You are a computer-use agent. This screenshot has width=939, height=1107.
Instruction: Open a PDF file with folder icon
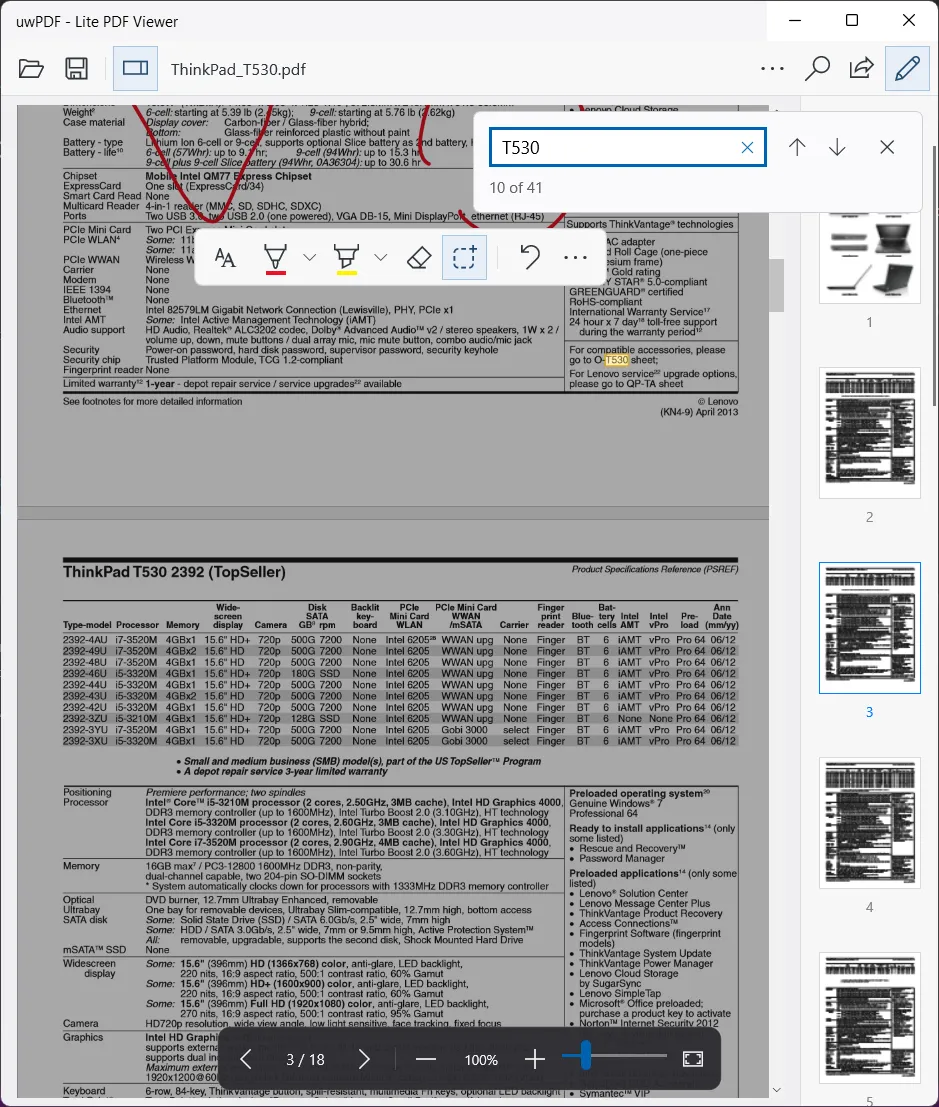31,68
